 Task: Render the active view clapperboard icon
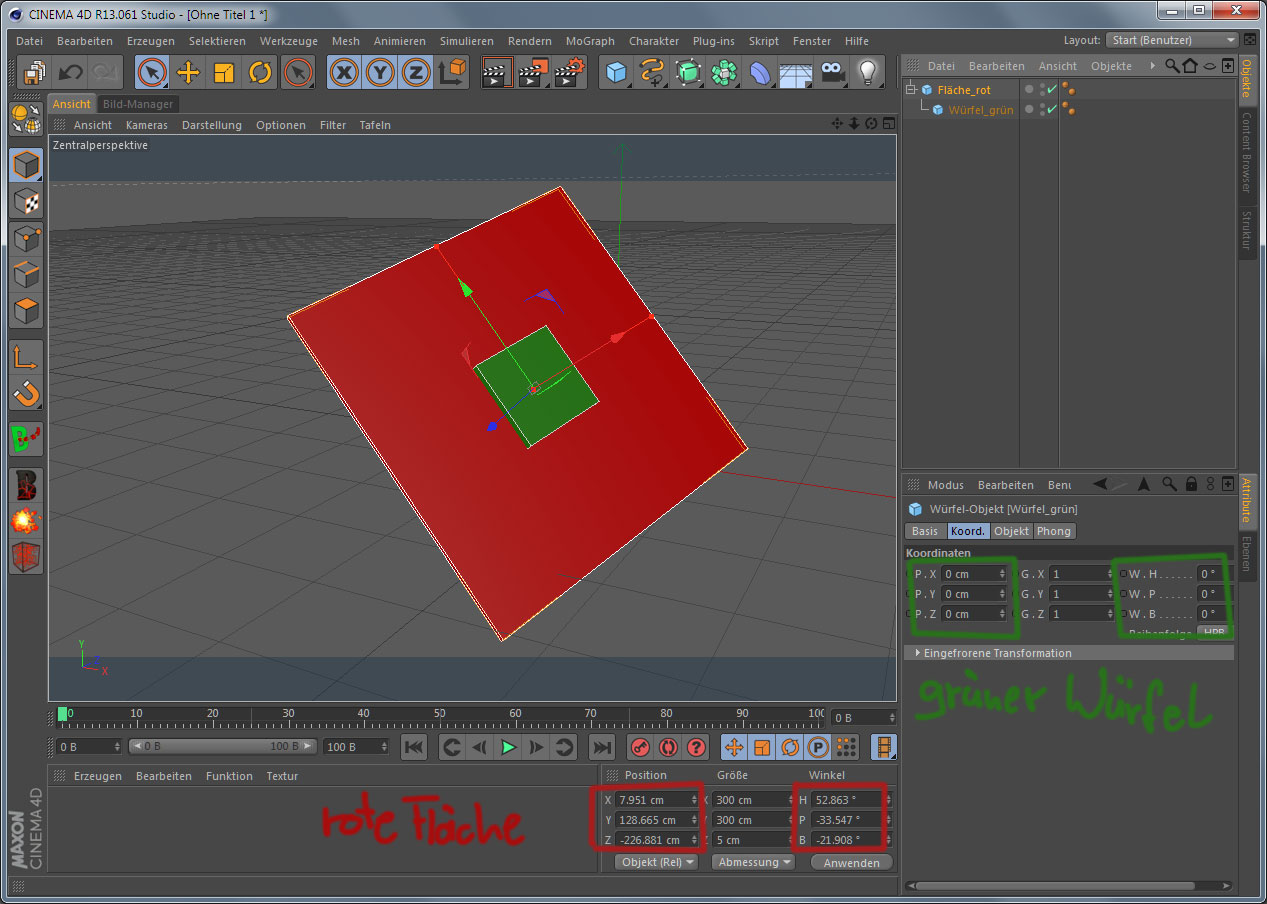coord(496,72)
